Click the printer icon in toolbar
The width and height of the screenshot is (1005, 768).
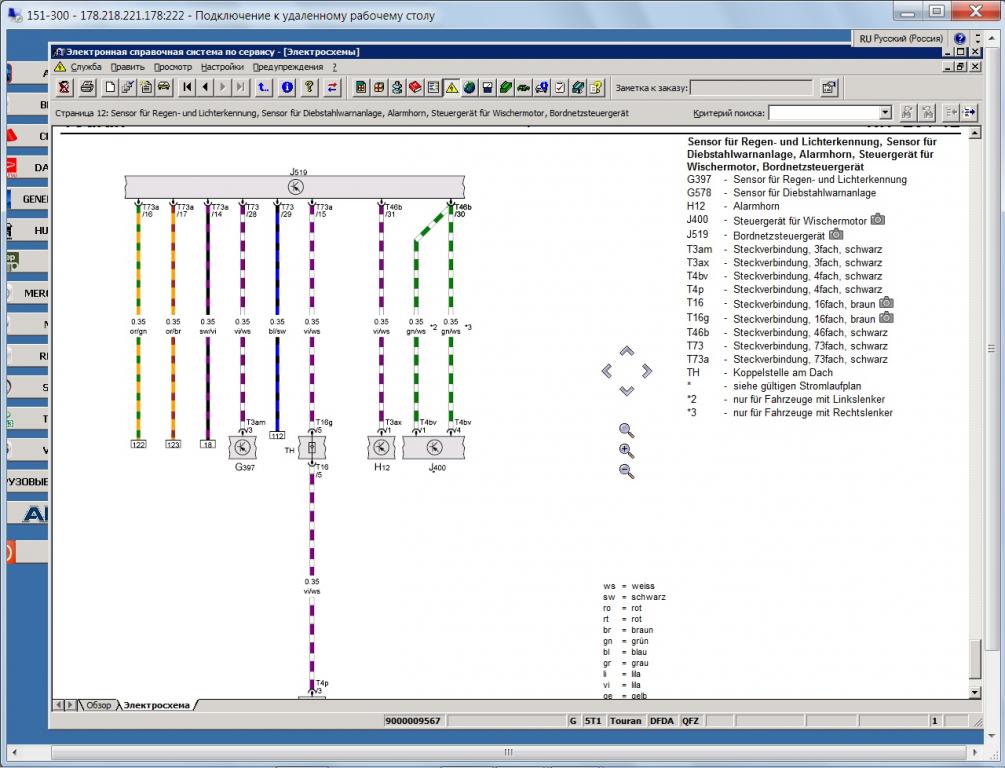point(88,87)
